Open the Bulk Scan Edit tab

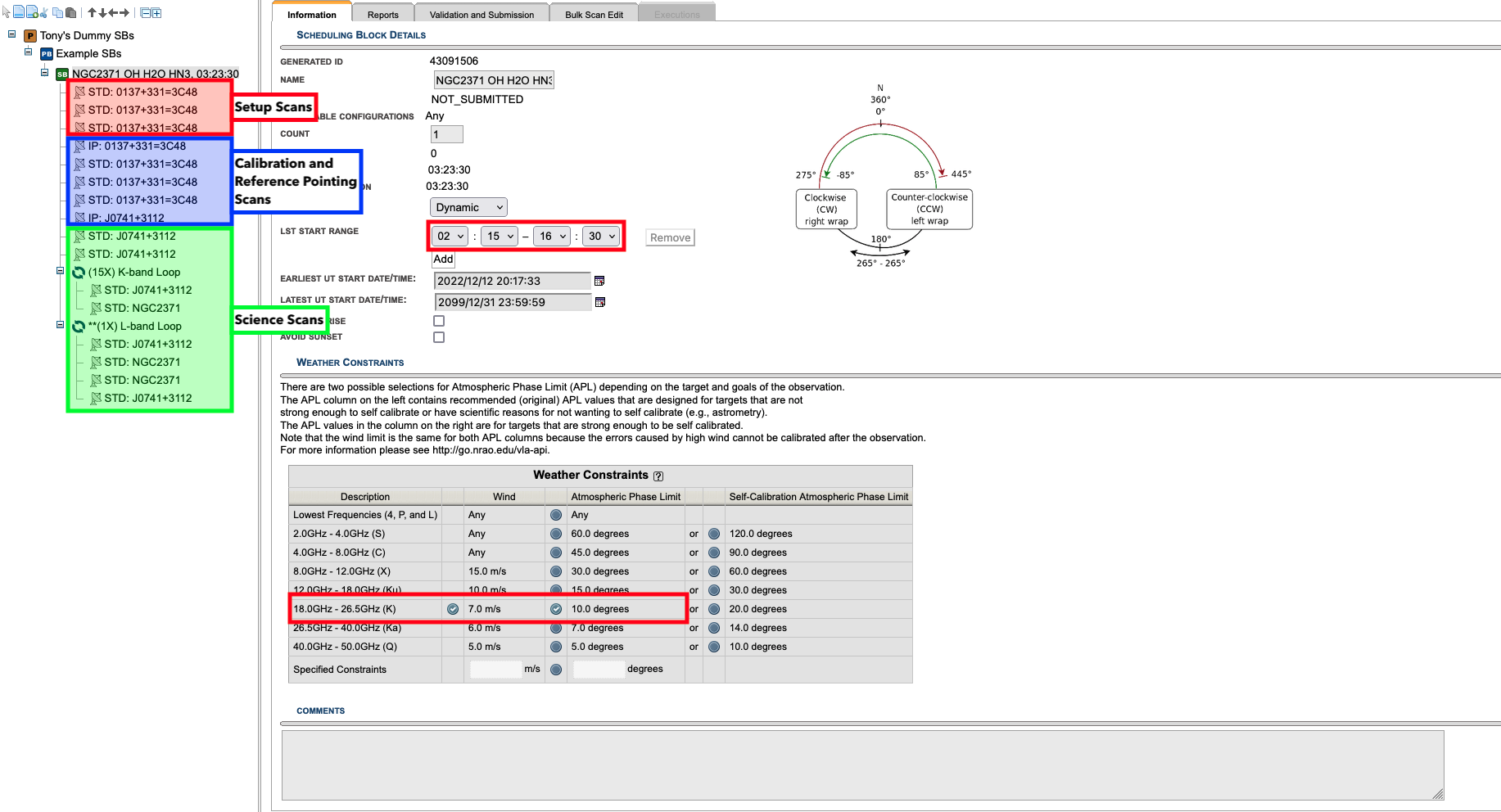pyautogui.click(x=594, y=15)
